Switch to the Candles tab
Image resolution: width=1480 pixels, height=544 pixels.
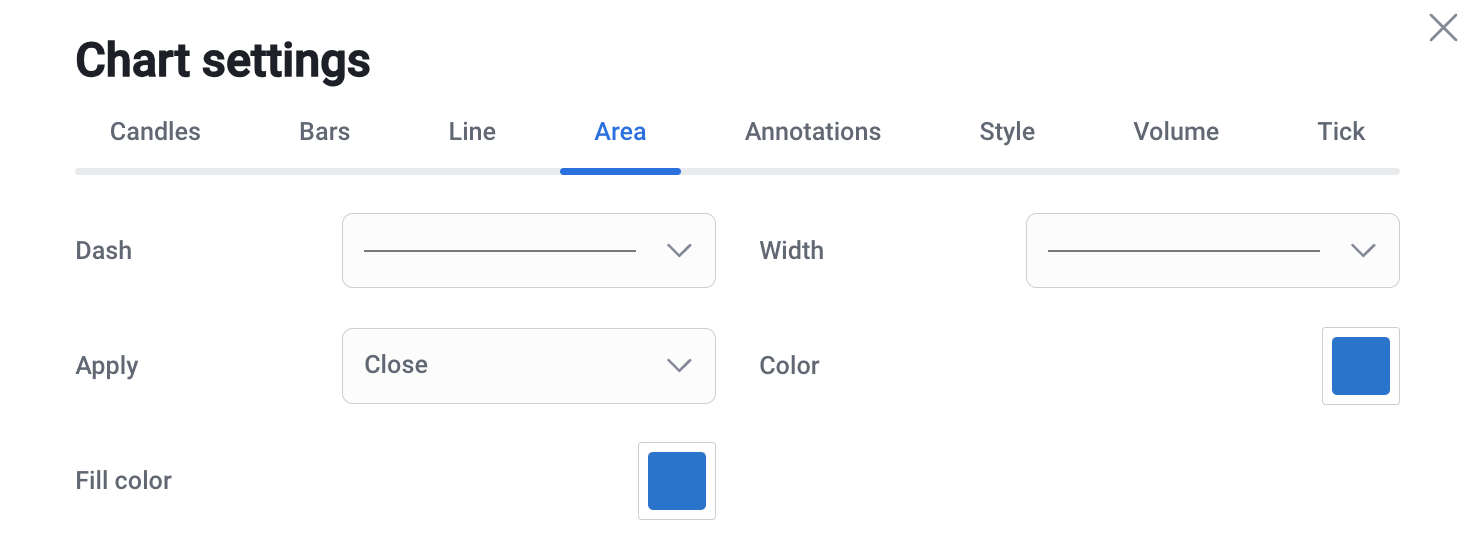coord(155,132)
